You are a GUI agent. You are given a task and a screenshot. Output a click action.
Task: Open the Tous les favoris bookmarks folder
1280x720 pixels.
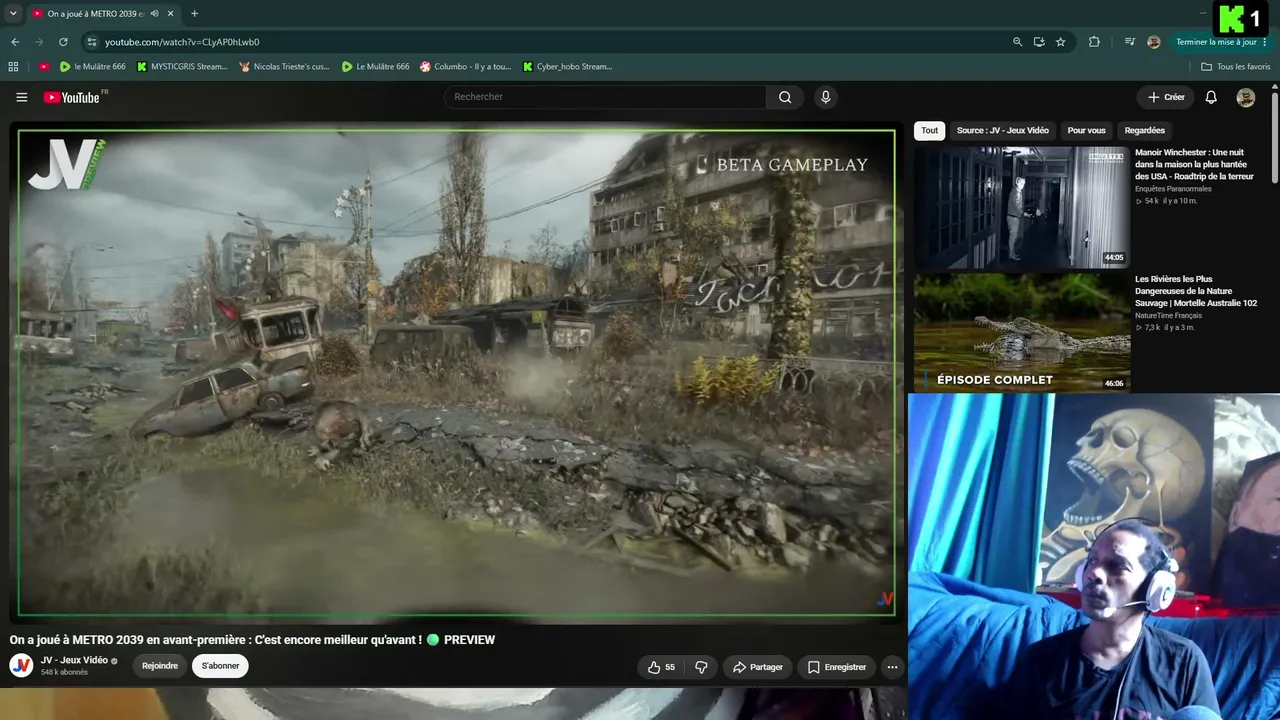pos(1236,67)
